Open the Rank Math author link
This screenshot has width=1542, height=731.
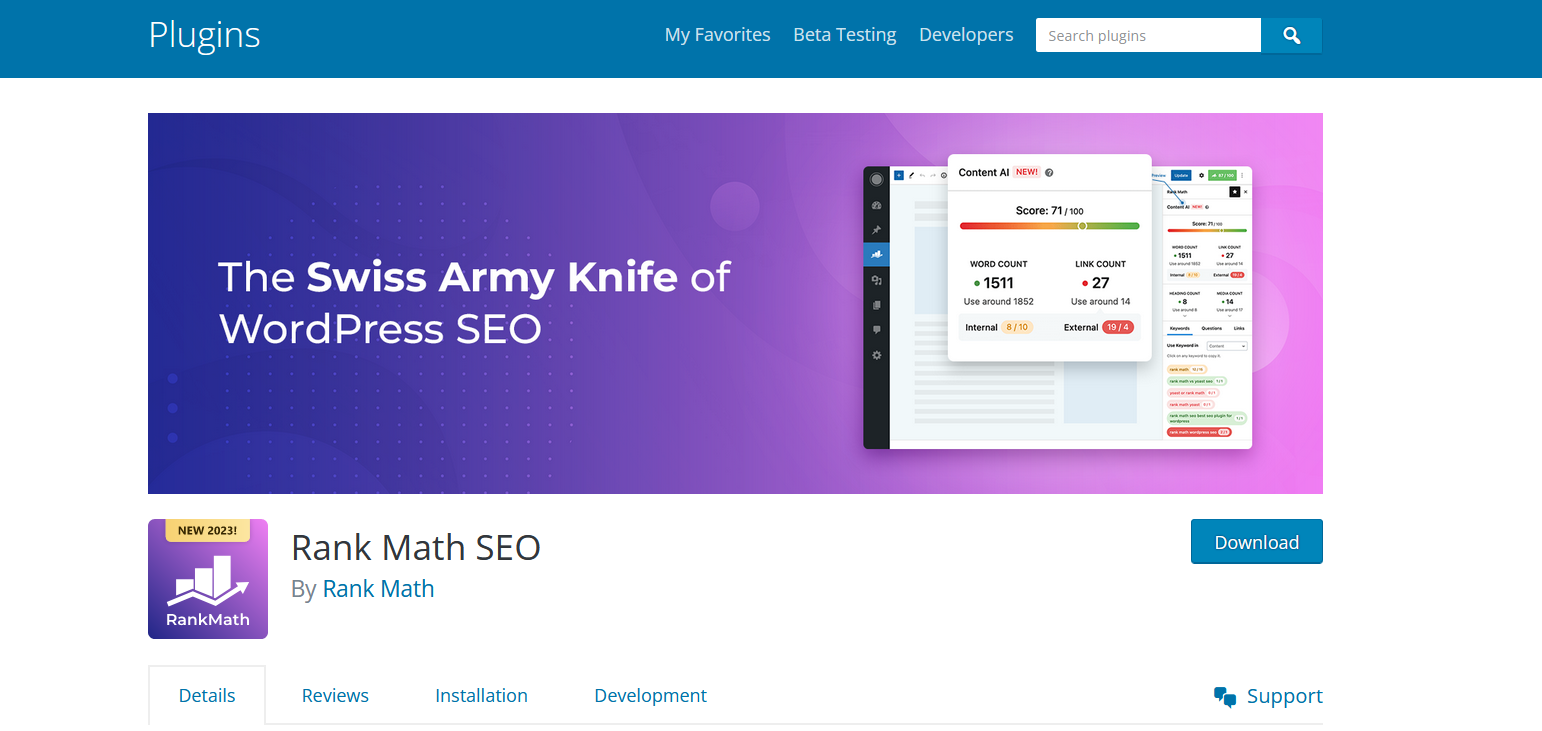pos(378,588)
